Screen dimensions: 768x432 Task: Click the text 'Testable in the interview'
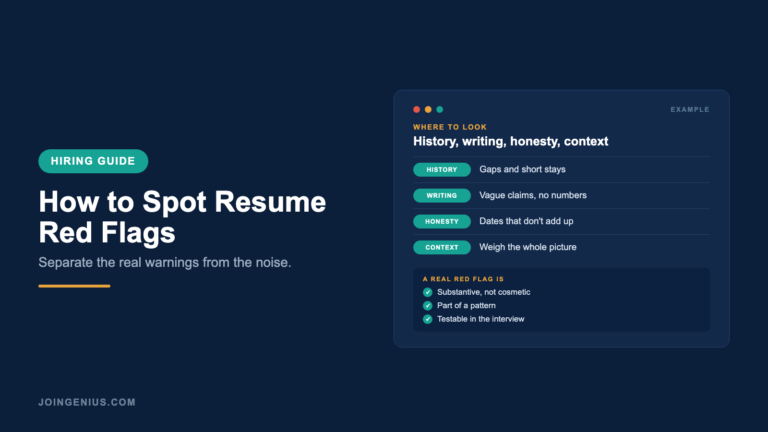[480, 319]
